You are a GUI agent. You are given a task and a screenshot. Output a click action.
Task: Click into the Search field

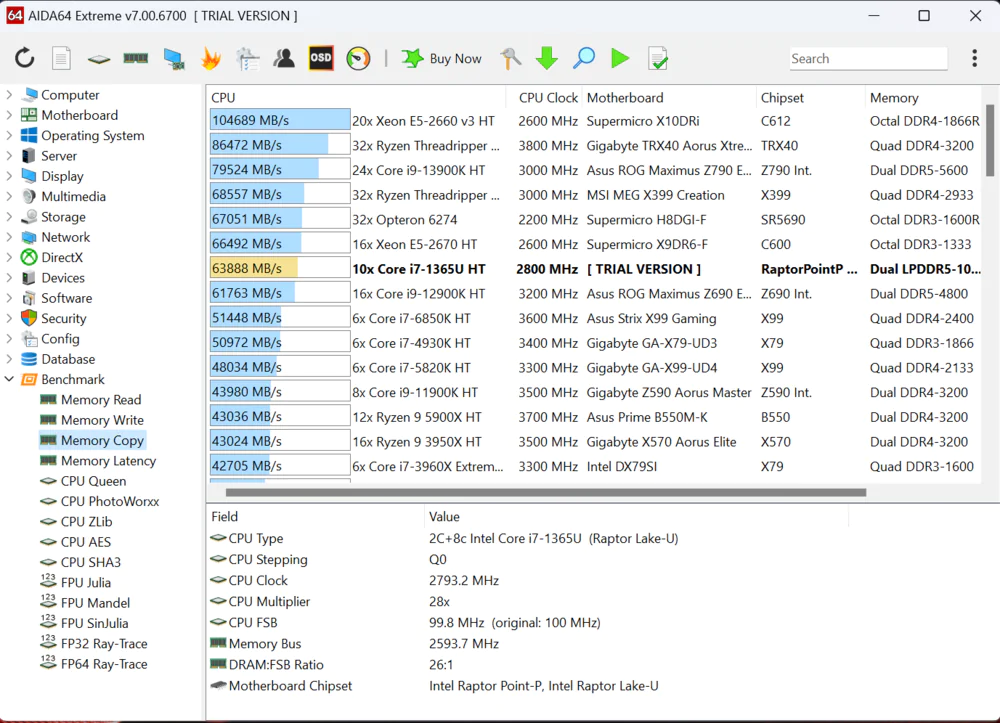(867, 59)
